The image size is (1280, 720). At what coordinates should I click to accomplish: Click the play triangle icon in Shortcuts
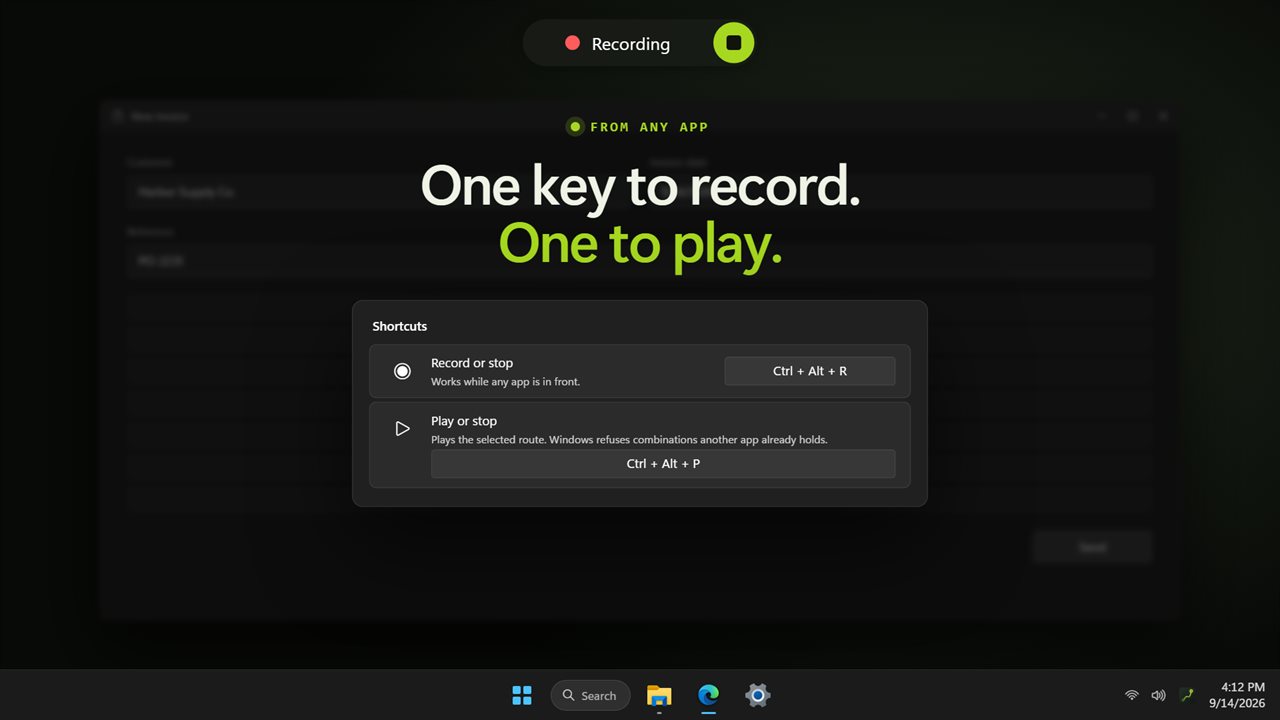[x=402, y=429]
